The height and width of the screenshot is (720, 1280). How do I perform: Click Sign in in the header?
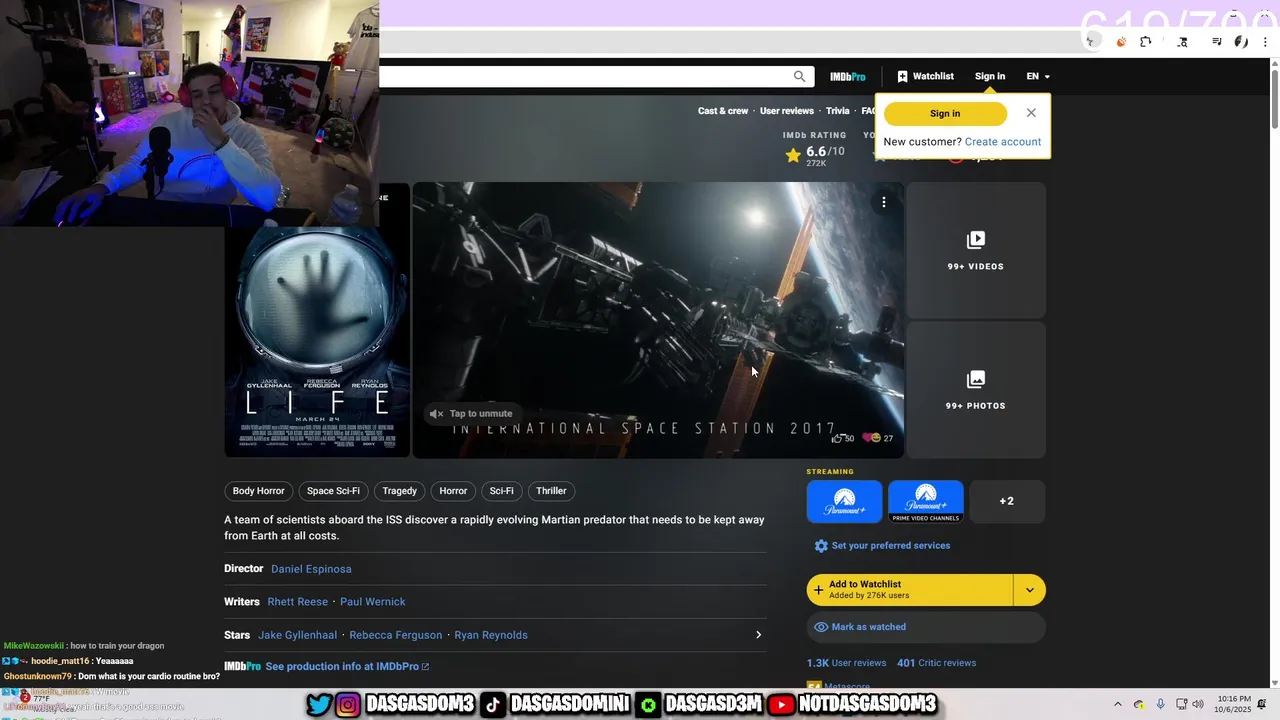(989, 76)
